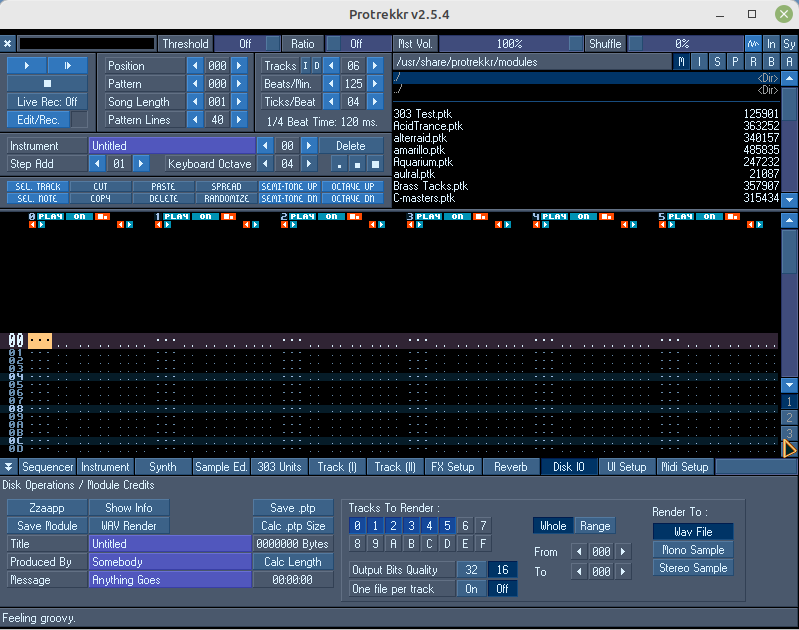Toggle Edit/Rec. mode
The height and width of the screenshot is (630, 799).
coord(38,120)
